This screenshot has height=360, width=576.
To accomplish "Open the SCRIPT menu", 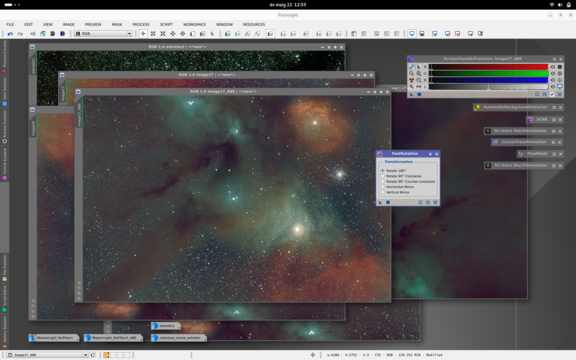I will click(x=166, y=24).
